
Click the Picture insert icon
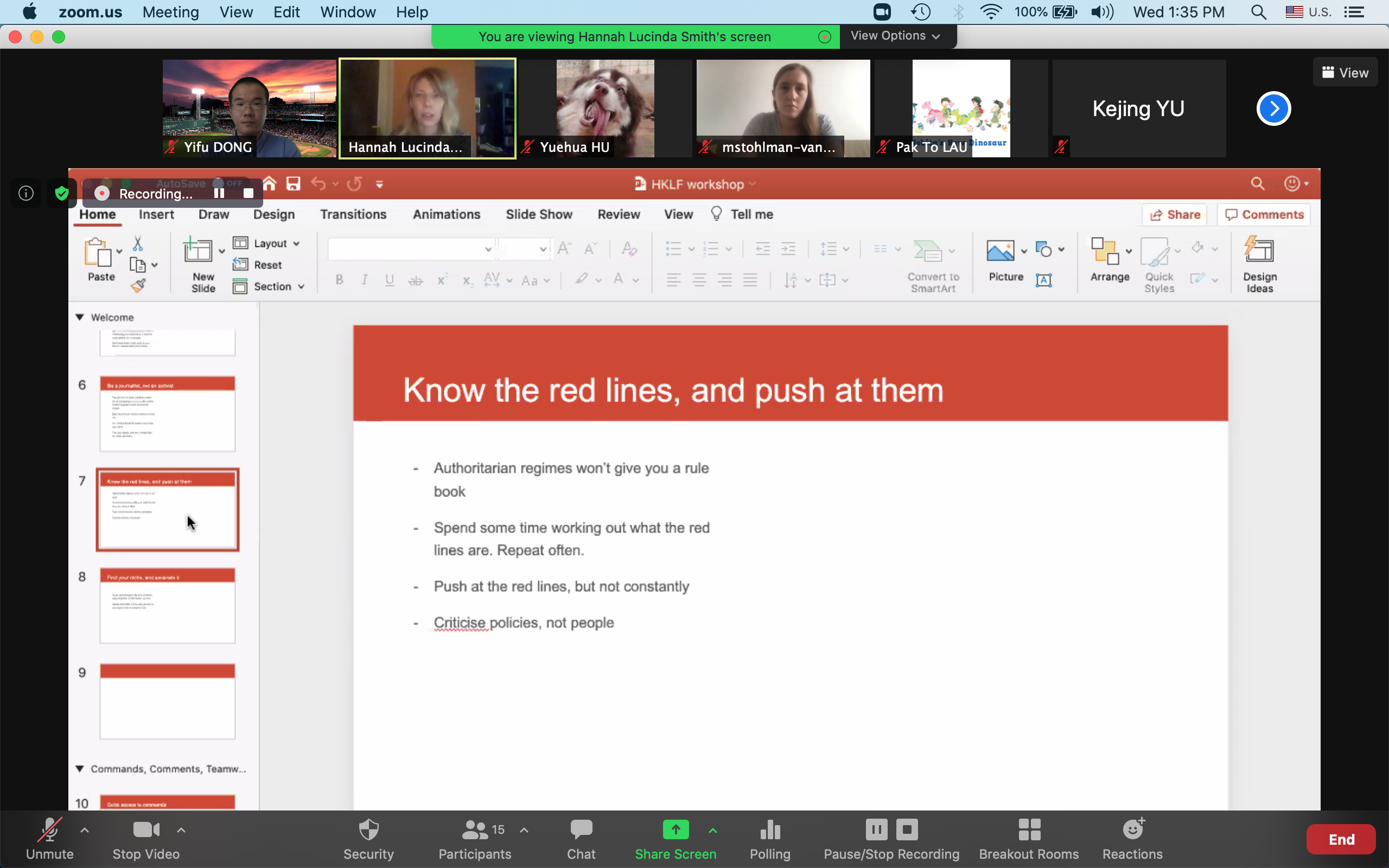(x=1001, y=251)
